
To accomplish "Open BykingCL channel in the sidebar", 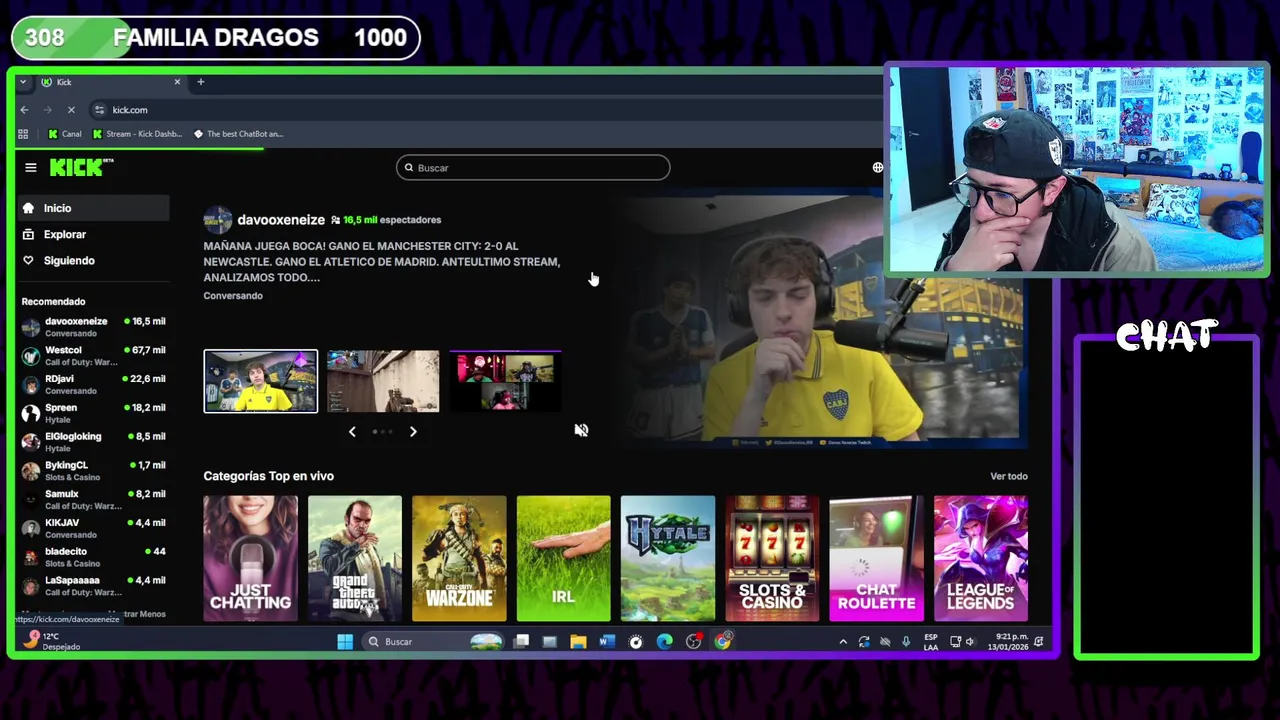I will click(93, 471).
